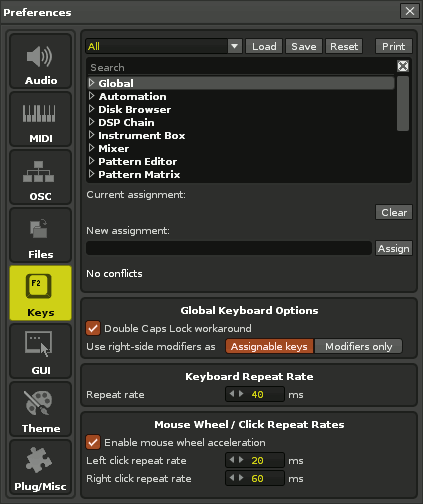Open the All category dropdown arrow

[x=235, y=46]
